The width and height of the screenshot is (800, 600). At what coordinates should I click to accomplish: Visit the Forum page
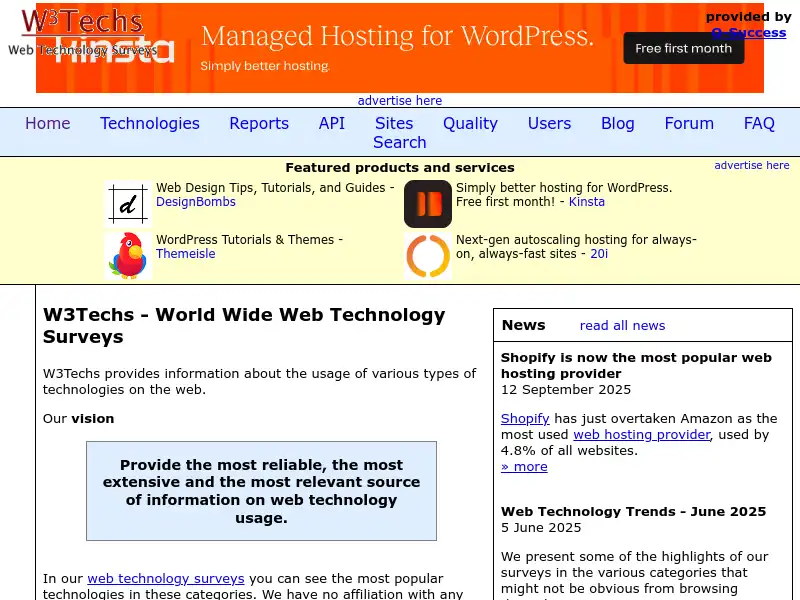689,123
